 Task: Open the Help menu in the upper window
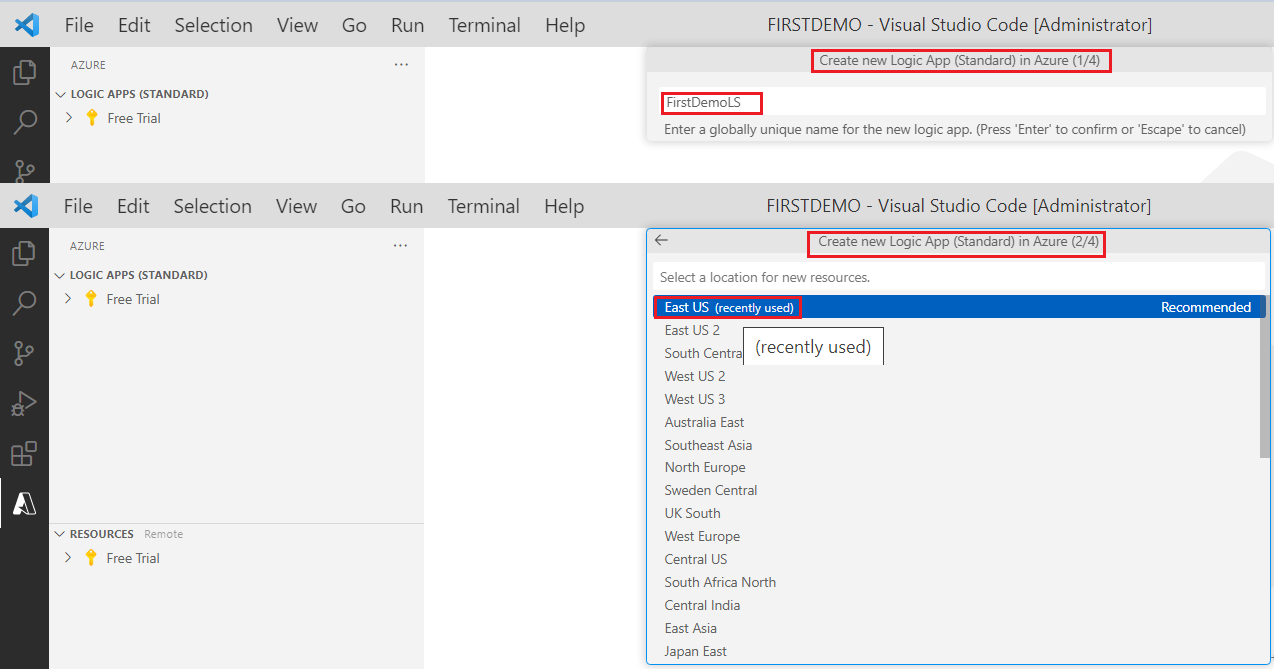[565, 25]
